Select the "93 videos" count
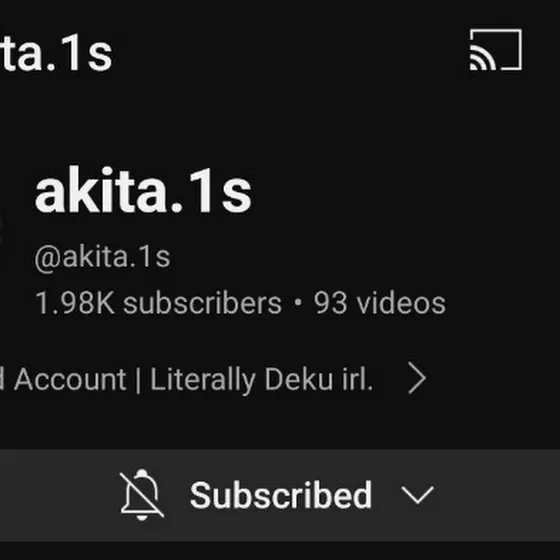Screen dimensions: 560x560 tap(379, 303)
